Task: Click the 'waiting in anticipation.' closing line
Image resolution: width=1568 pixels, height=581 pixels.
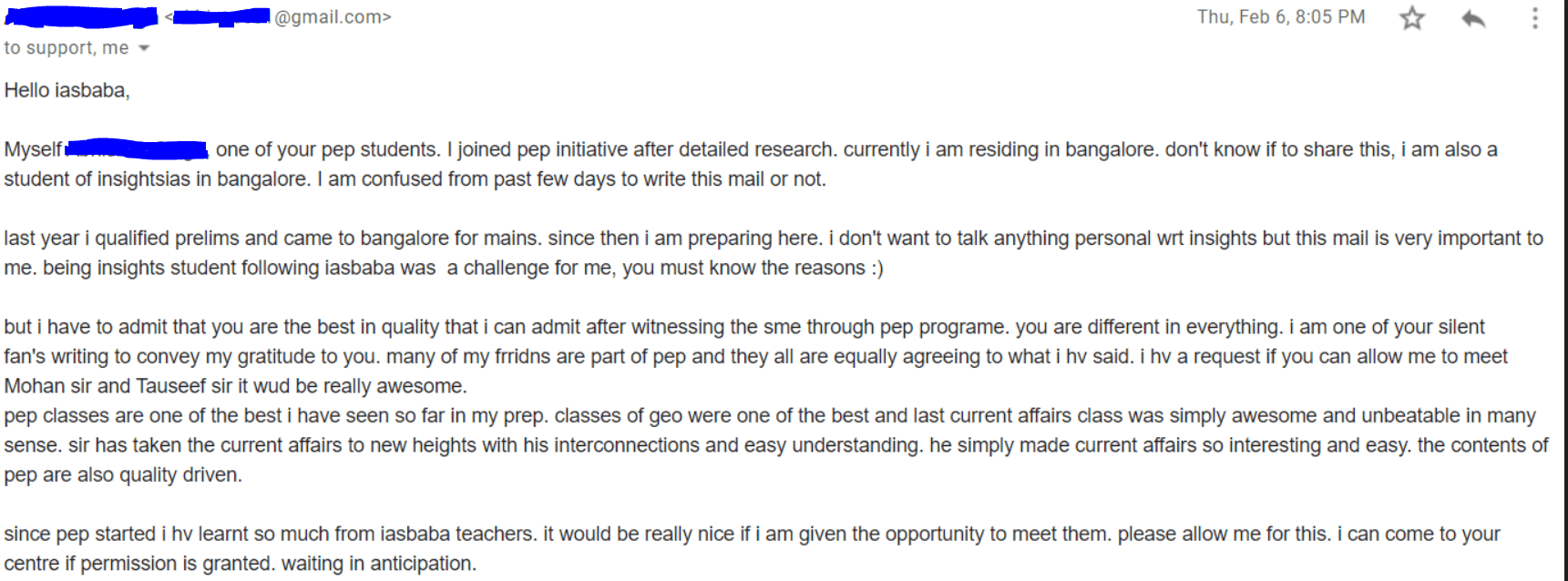Action: click(378, 564)
